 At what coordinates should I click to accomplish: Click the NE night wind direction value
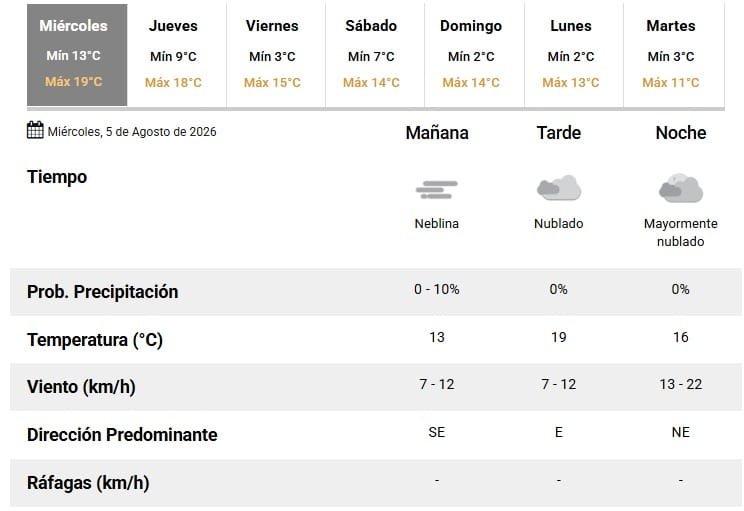pyautogui.click(x=681, y=432)
